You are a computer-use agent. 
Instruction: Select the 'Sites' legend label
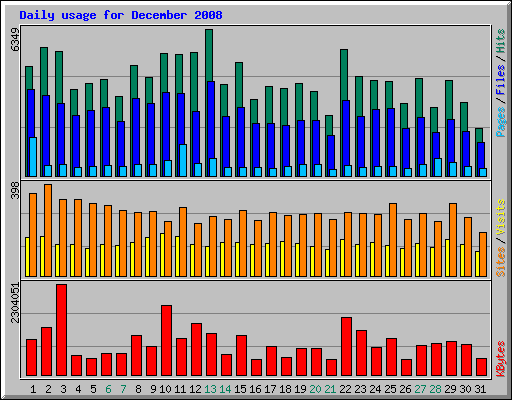click(500, 262)
